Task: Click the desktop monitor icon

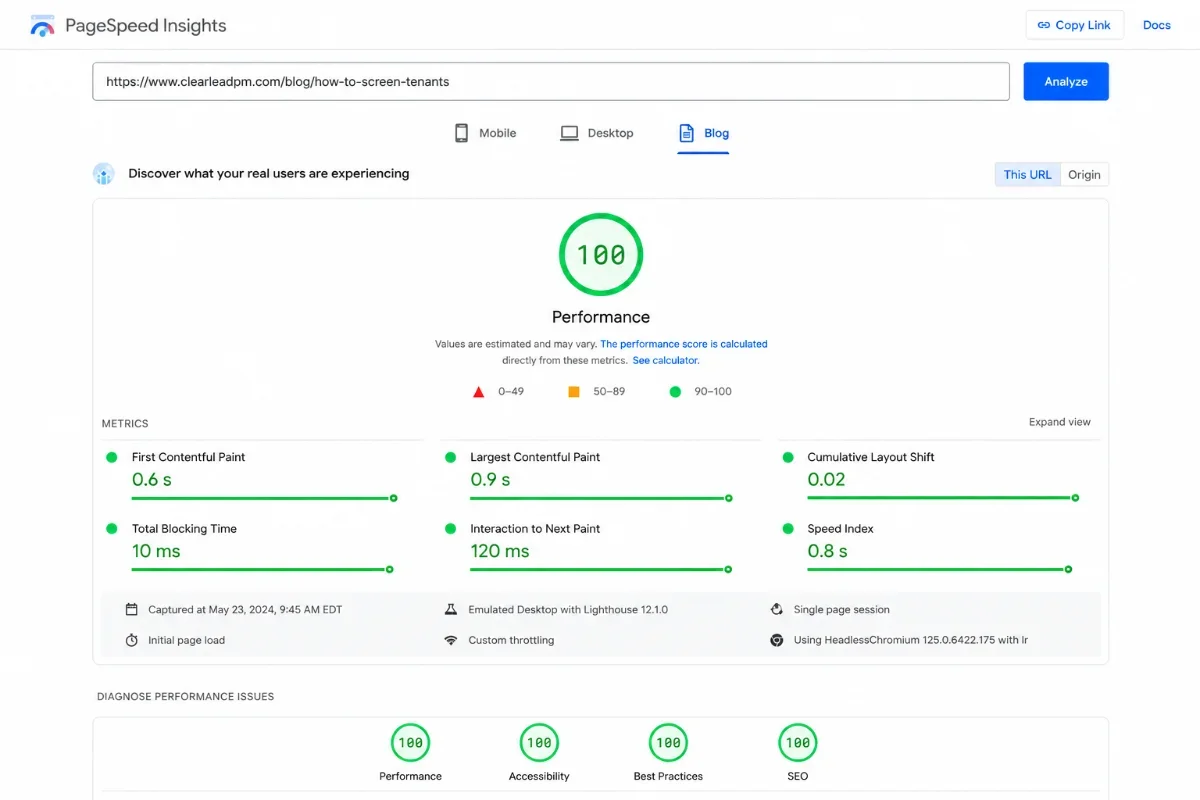Action: pos(569,133)
